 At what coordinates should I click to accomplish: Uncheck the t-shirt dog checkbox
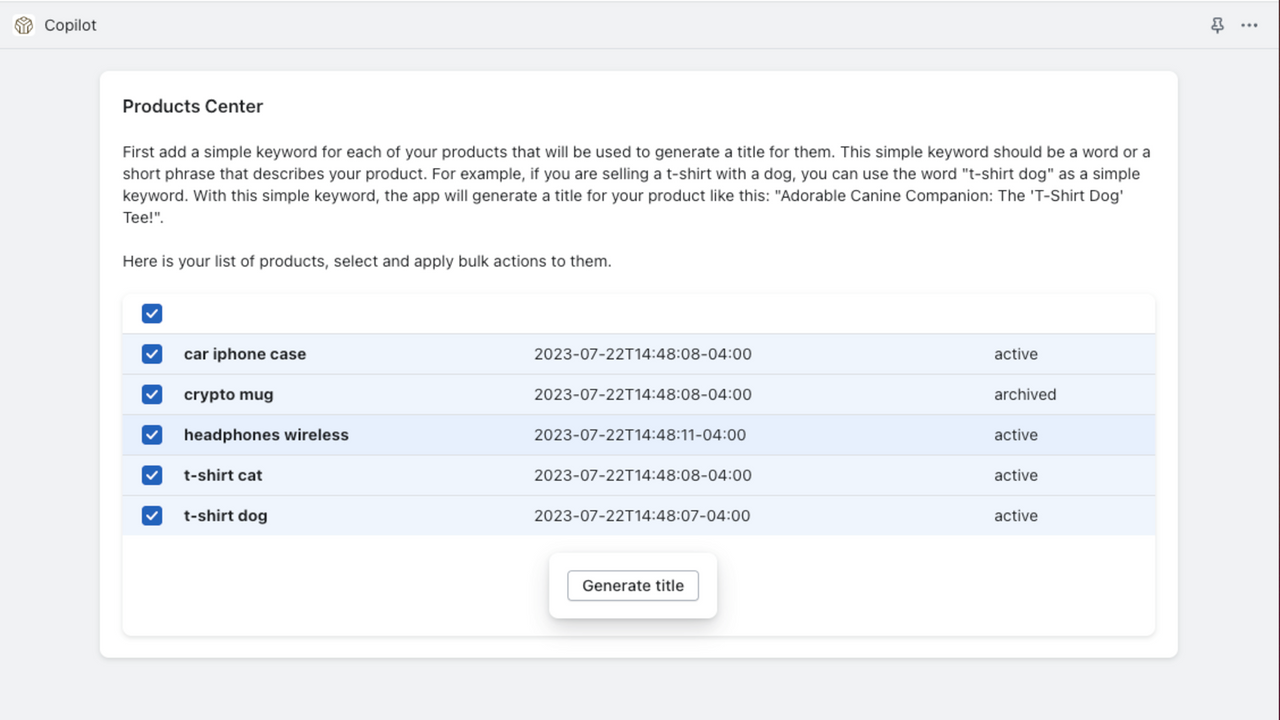pyautogui.click(x=152, y=516)
